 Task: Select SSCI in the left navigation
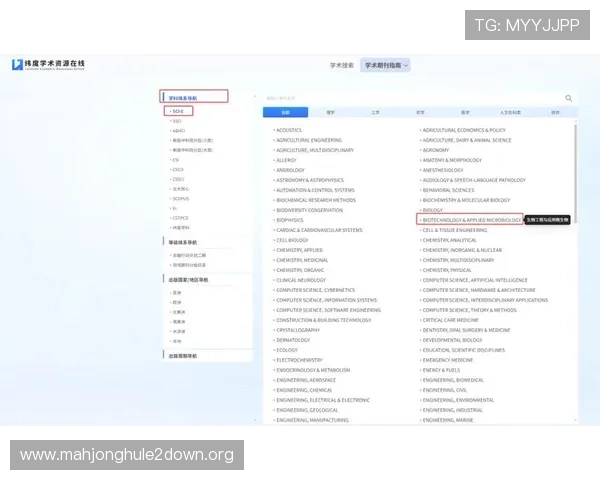177,121
